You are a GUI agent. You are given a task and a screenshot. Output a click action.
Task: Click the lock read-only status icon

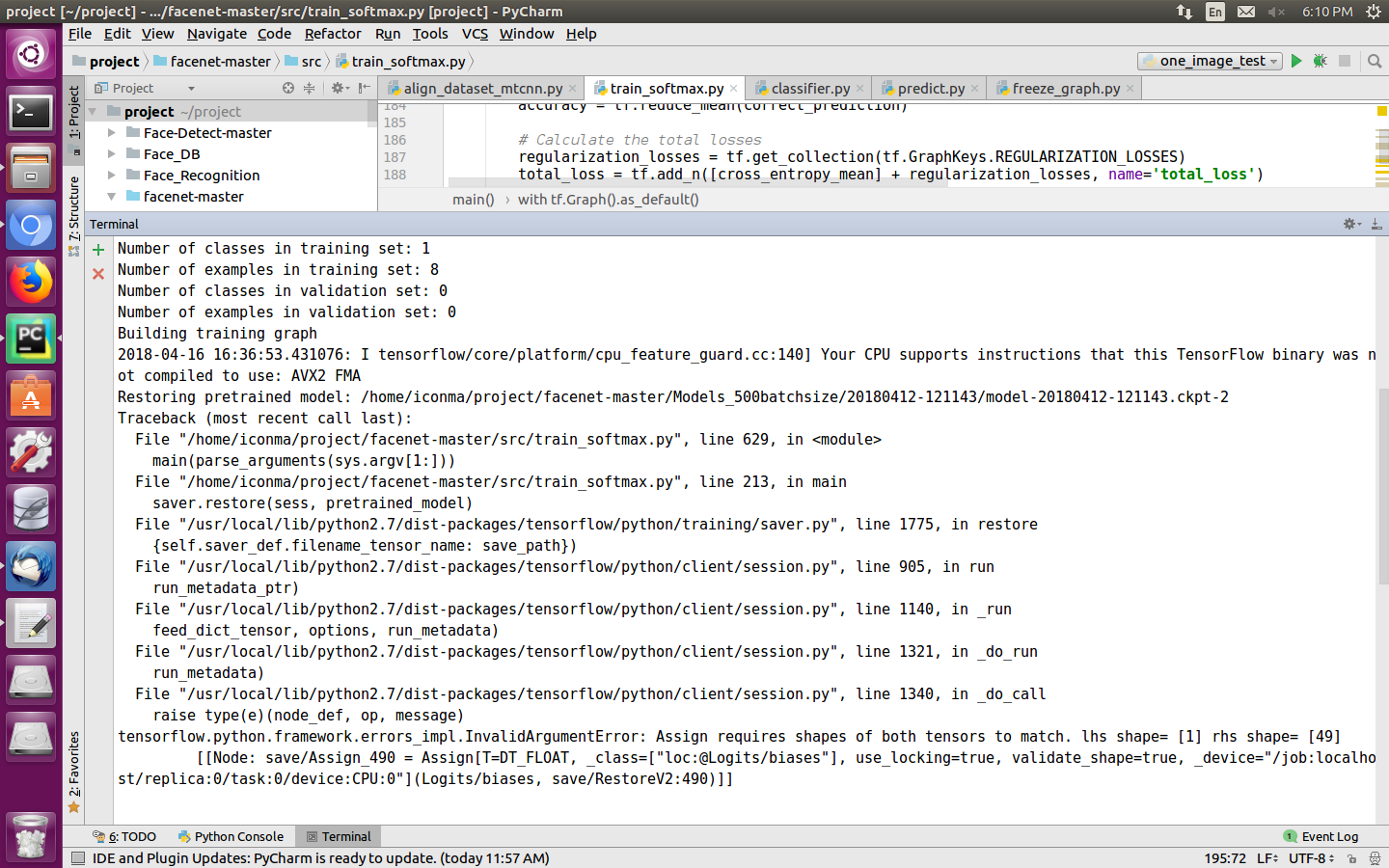[1351, 858]
